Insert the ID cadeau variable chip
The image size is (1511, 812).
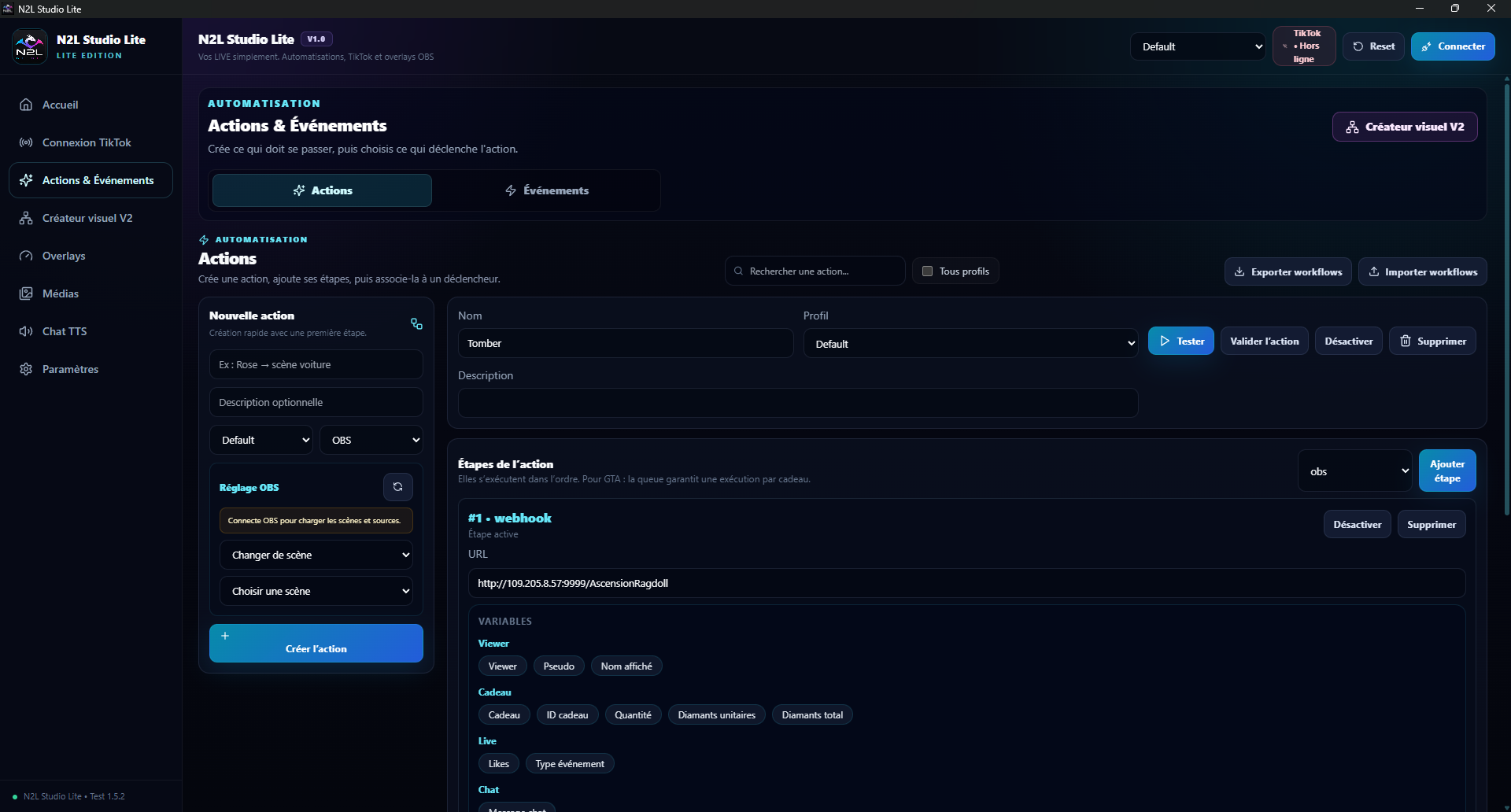click(x=567, y=715)
